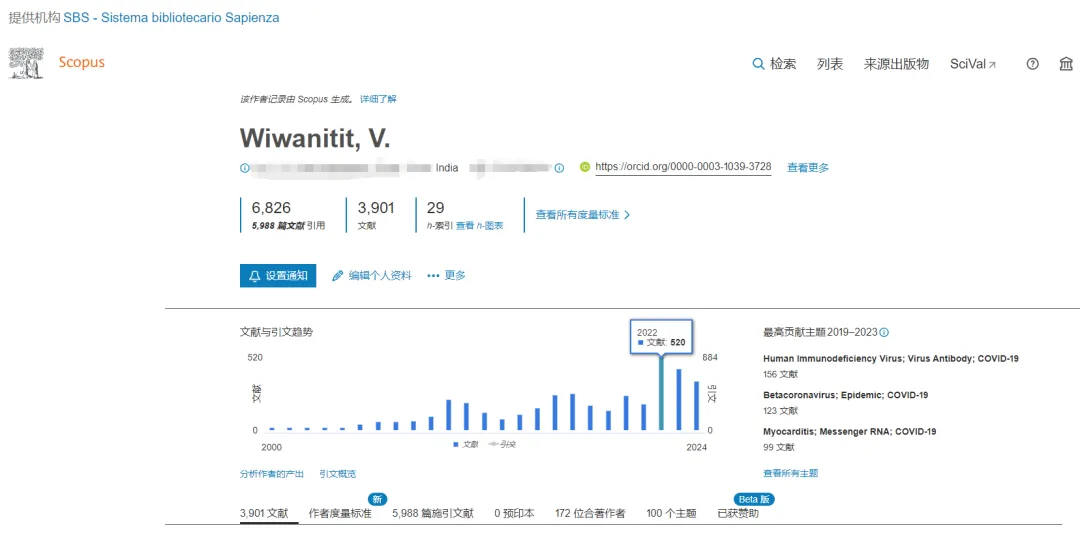1080x539 pixels.
Task: Click the 123 文献 count text
Action: click(780, 411)
